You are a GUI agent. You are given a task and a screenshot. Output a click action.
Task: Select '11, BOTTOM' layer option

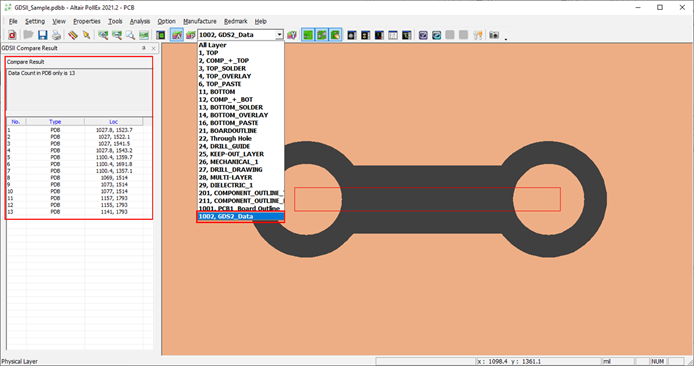pyautogui.click(x=241, y=92)
